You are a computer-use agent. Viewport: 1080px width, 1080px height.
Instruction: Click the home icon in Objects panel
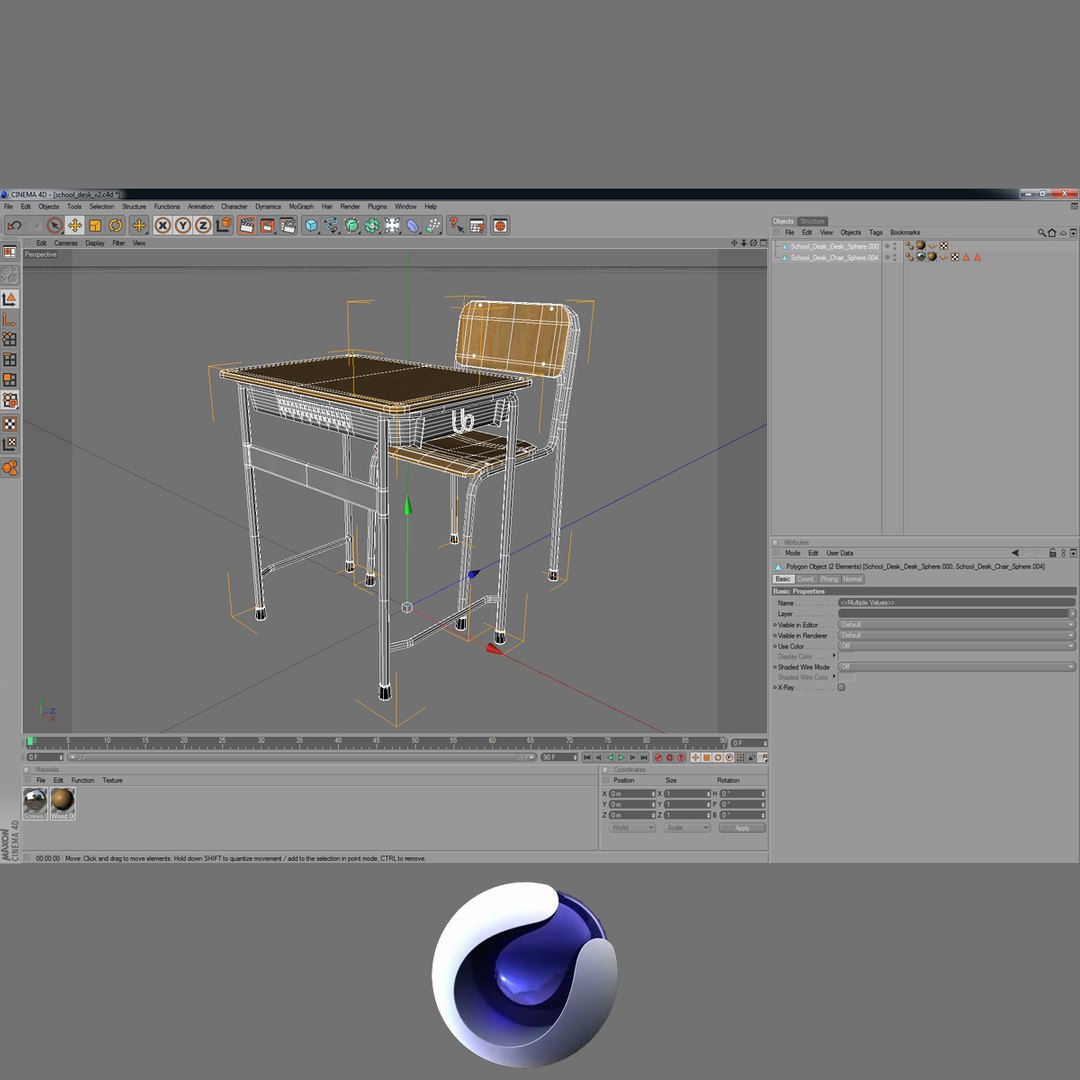[1052, 233]
